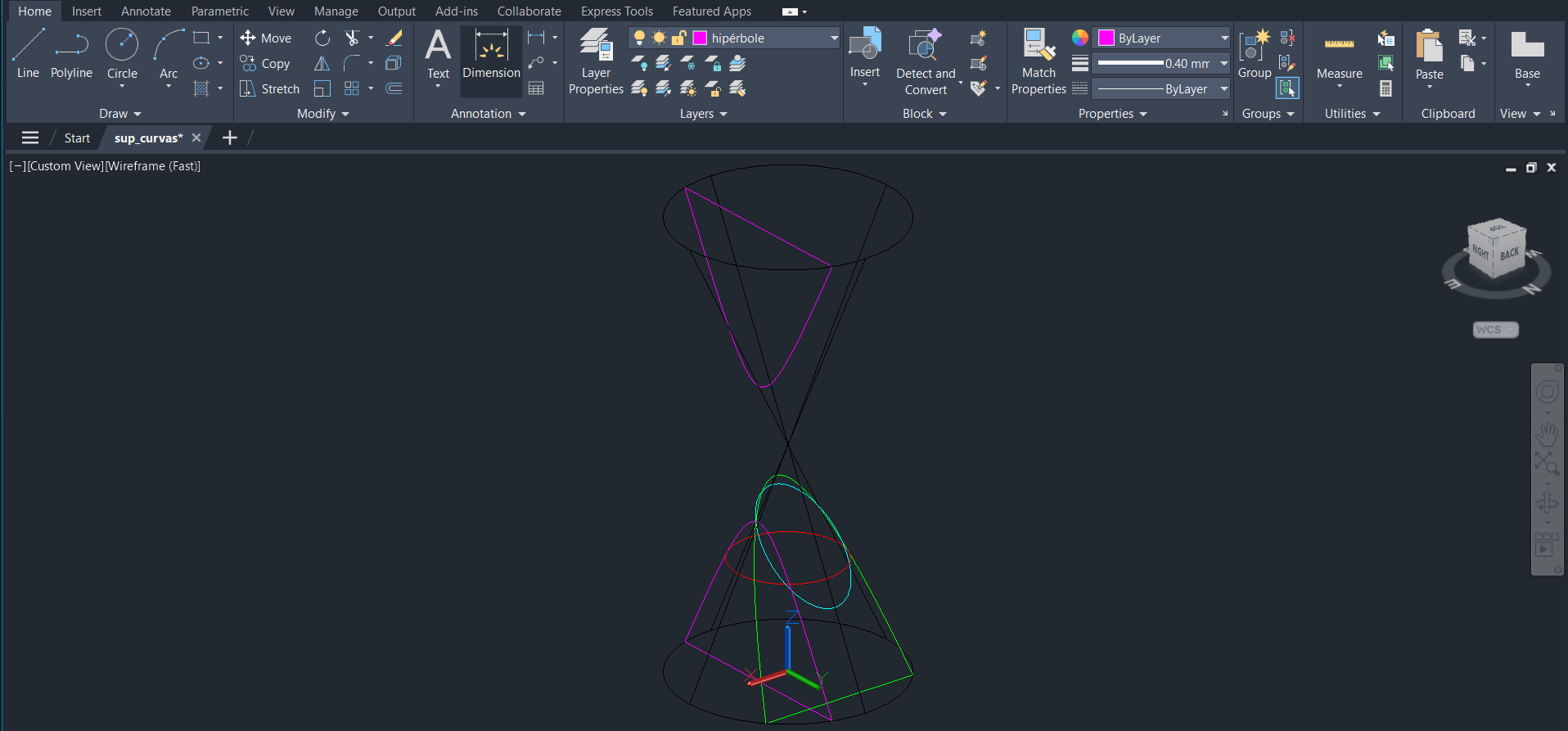Toggle lock icon on hipérbole layer
This screenshot has width=1568, height=731.
[x=678, y=38]
